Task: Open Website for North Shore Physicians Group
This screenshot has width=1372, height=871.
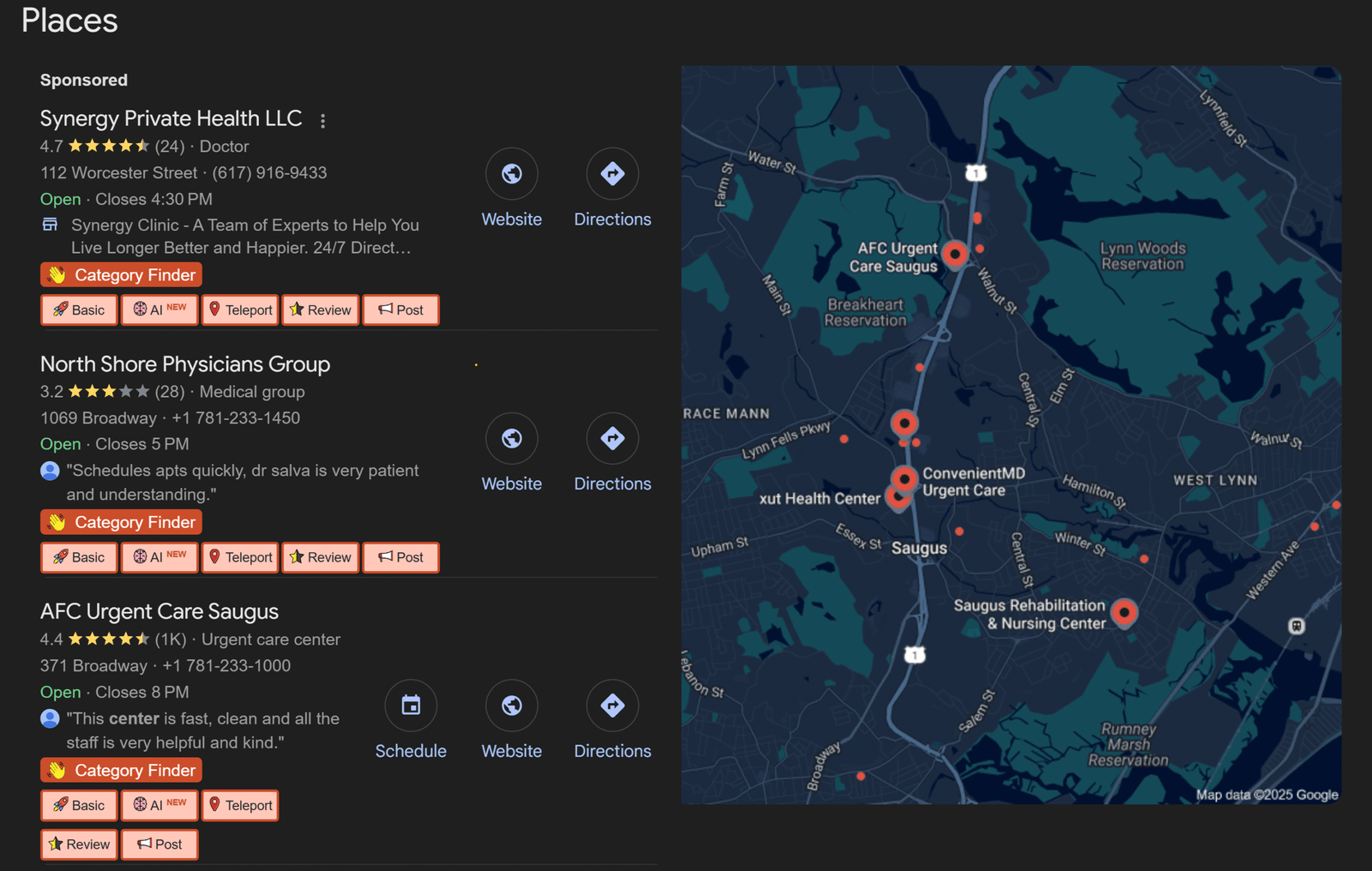Action: 512,453
